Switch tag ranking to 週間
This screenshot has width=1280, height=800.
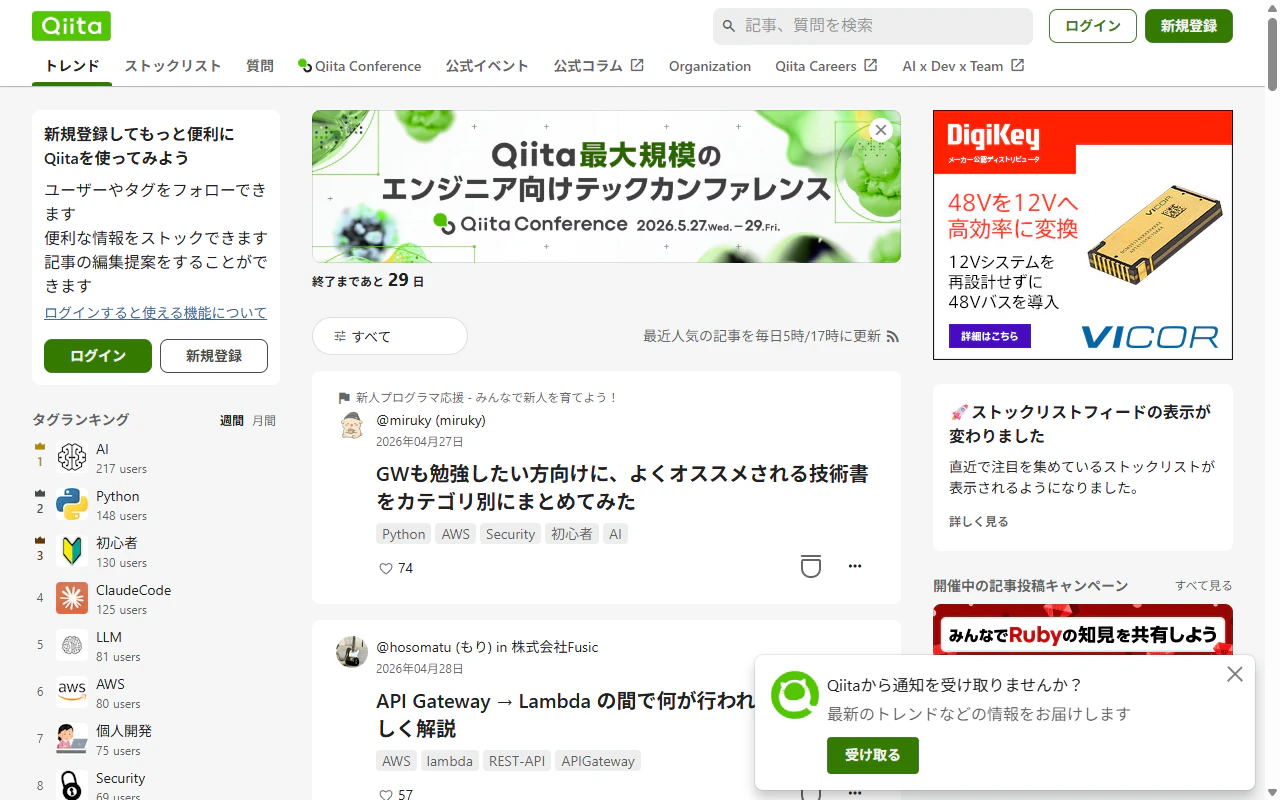[232, 421]
